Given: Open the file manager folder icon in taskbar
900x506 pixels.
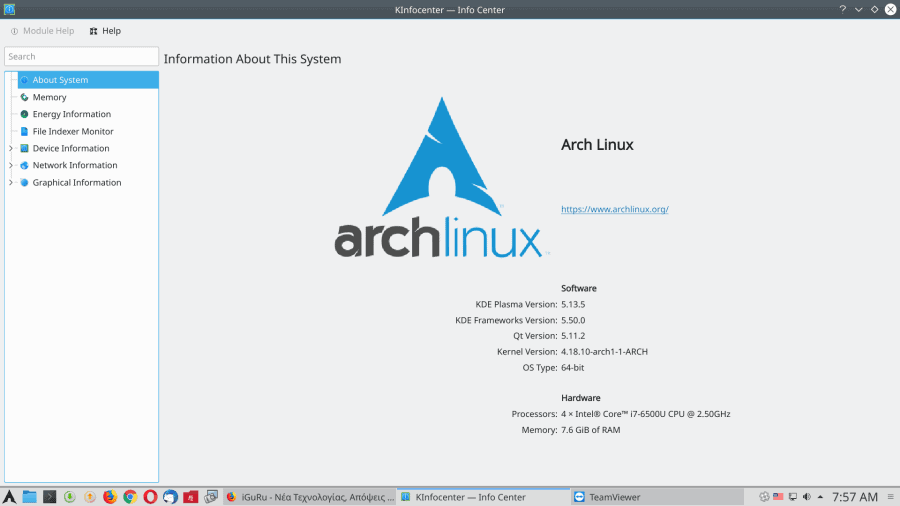Looking at the screenshot, I should (x=29, y=497).
